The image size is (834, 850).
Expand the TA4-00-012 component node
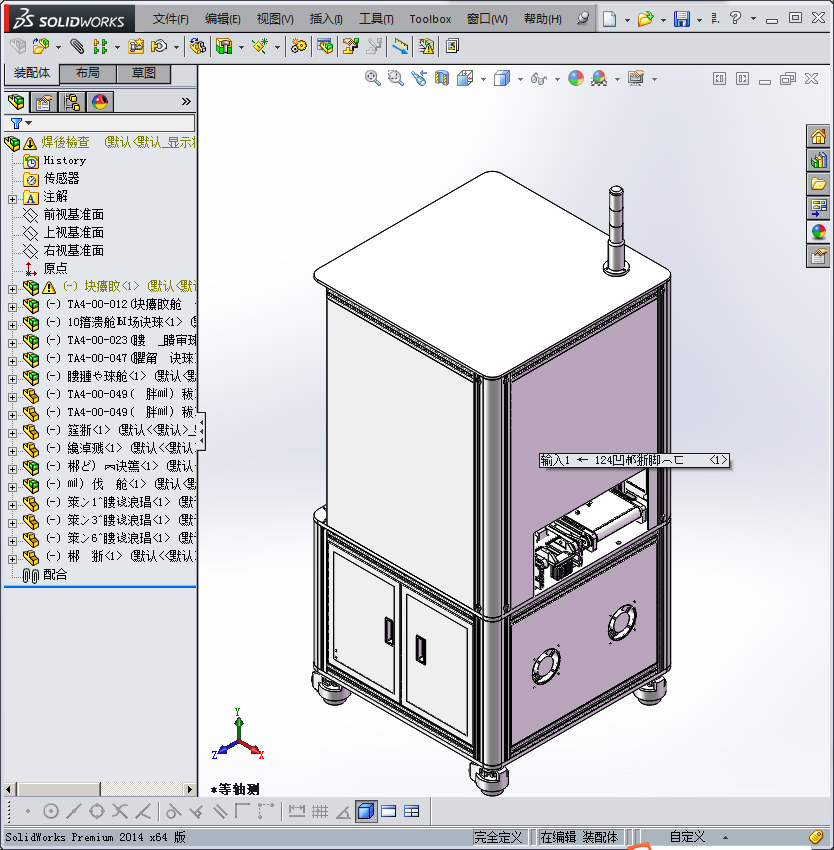(12, 307)
